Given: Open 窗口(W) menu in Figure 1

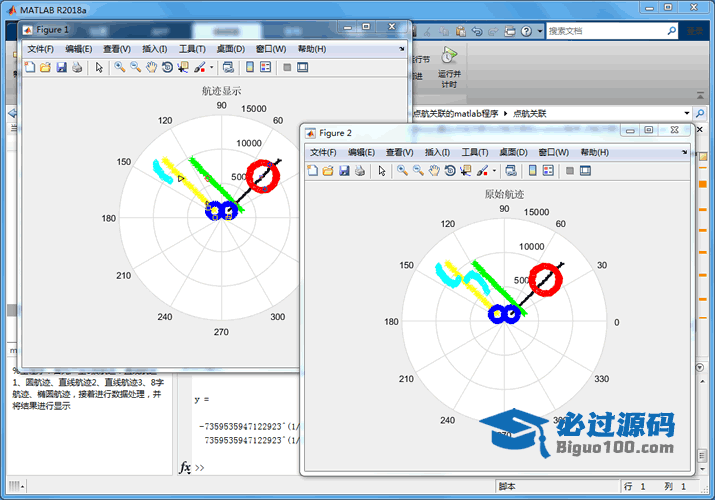Looking at the screenshot, I should pos(271,49).
